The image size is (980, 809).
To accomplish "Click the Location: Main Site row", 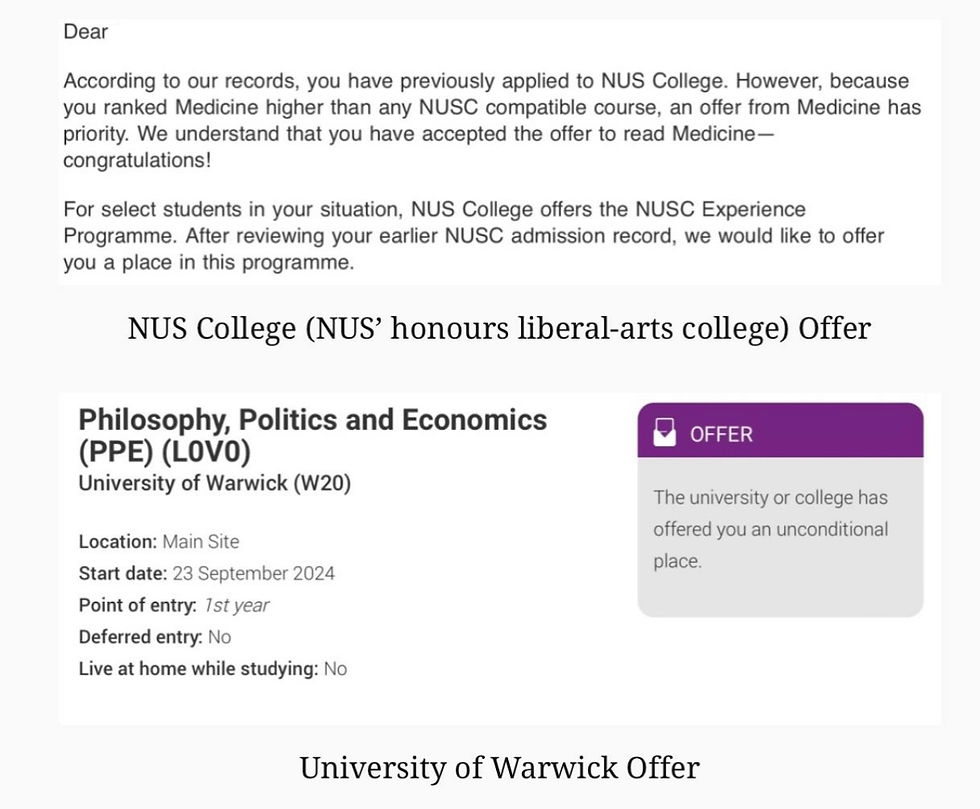I will click(159, 541).
